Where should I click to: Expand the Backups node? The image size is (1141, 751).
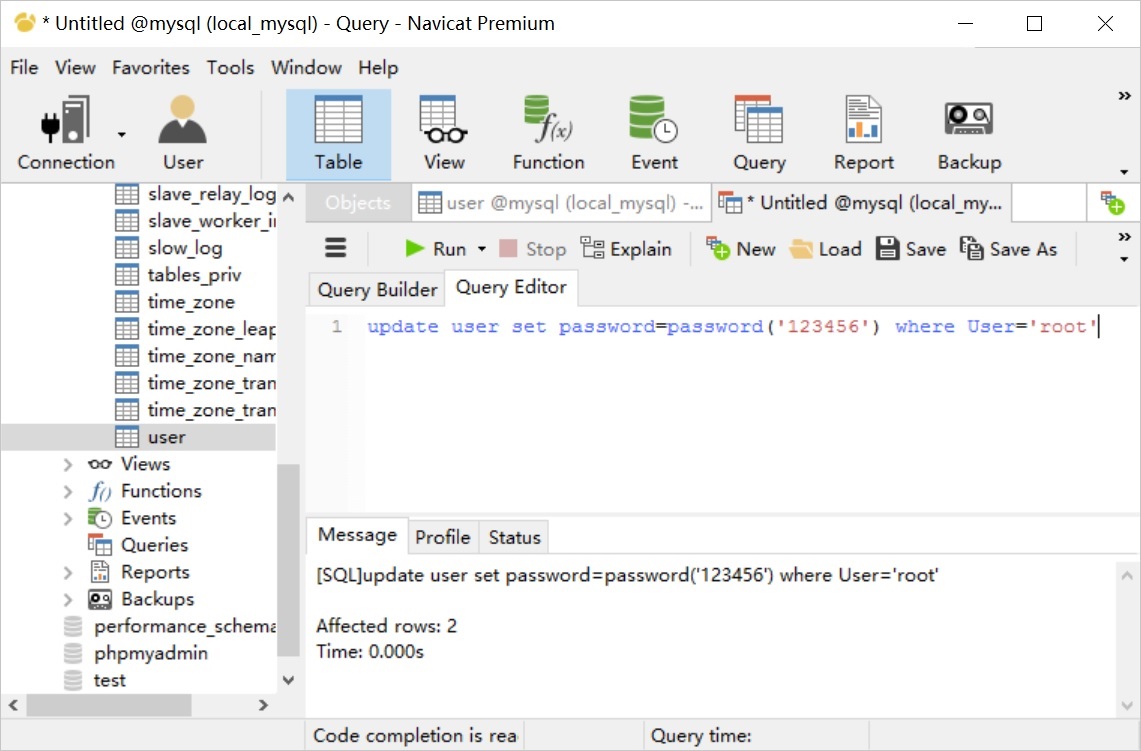(x=68, y=600)
